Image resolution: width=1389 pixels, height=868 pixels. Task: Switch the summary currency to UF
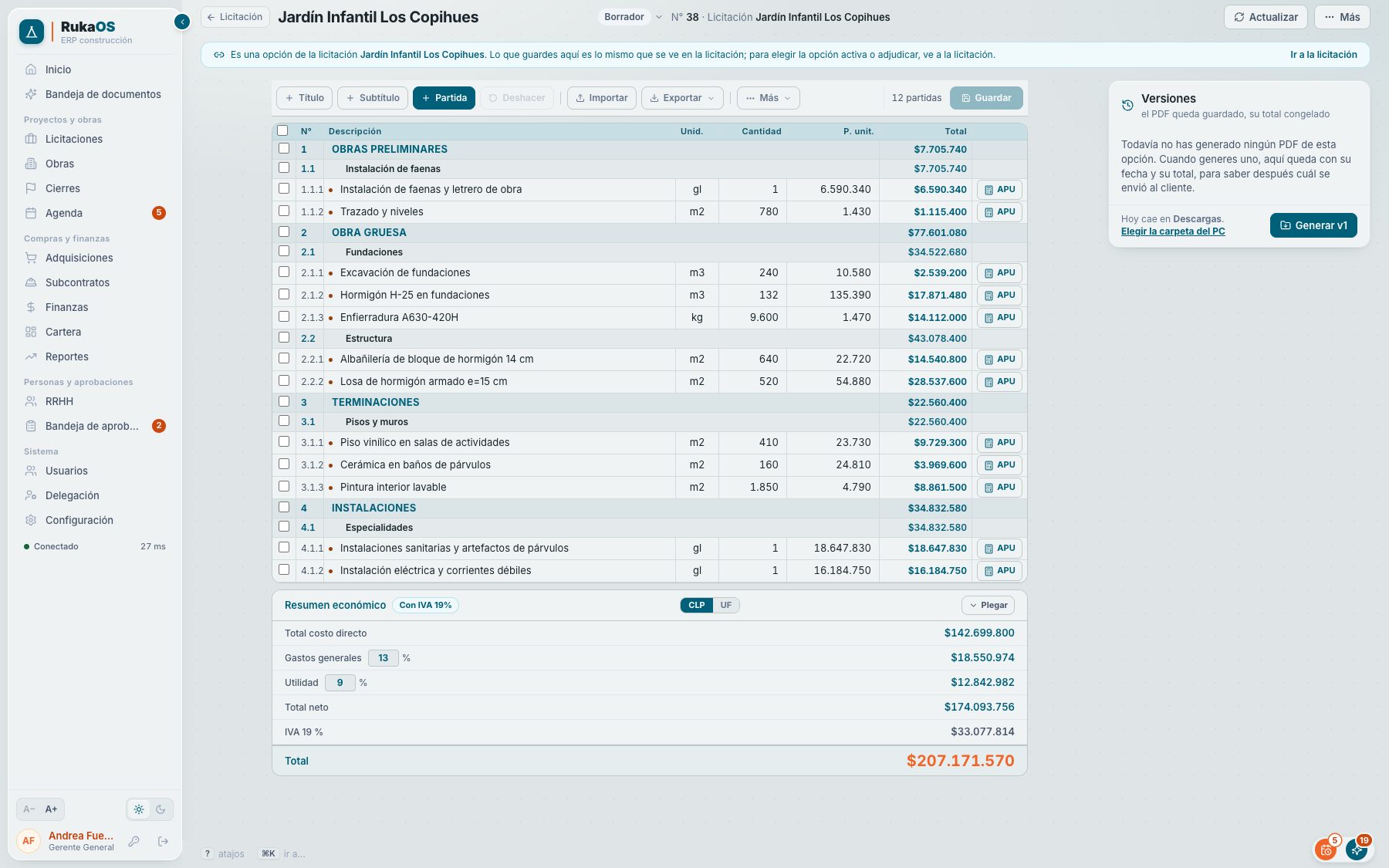(726, 605)
